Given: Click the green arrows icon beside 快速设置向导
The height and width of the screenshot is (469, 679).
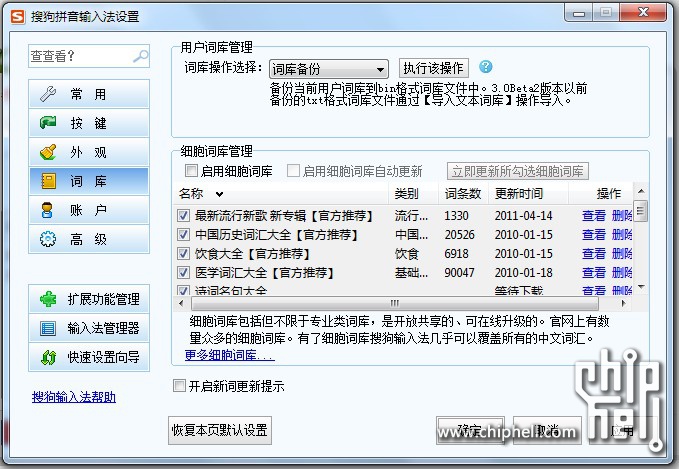Looking at the screenshot, I should pos(48,357).
